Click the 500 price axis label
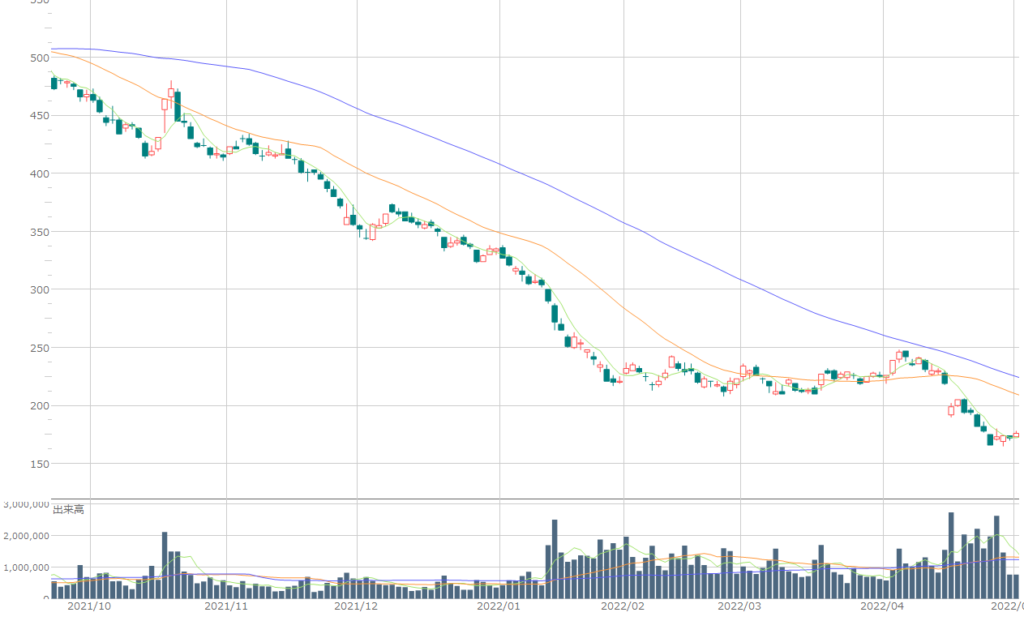1024x621 pixels. click(x=39, y=57)
